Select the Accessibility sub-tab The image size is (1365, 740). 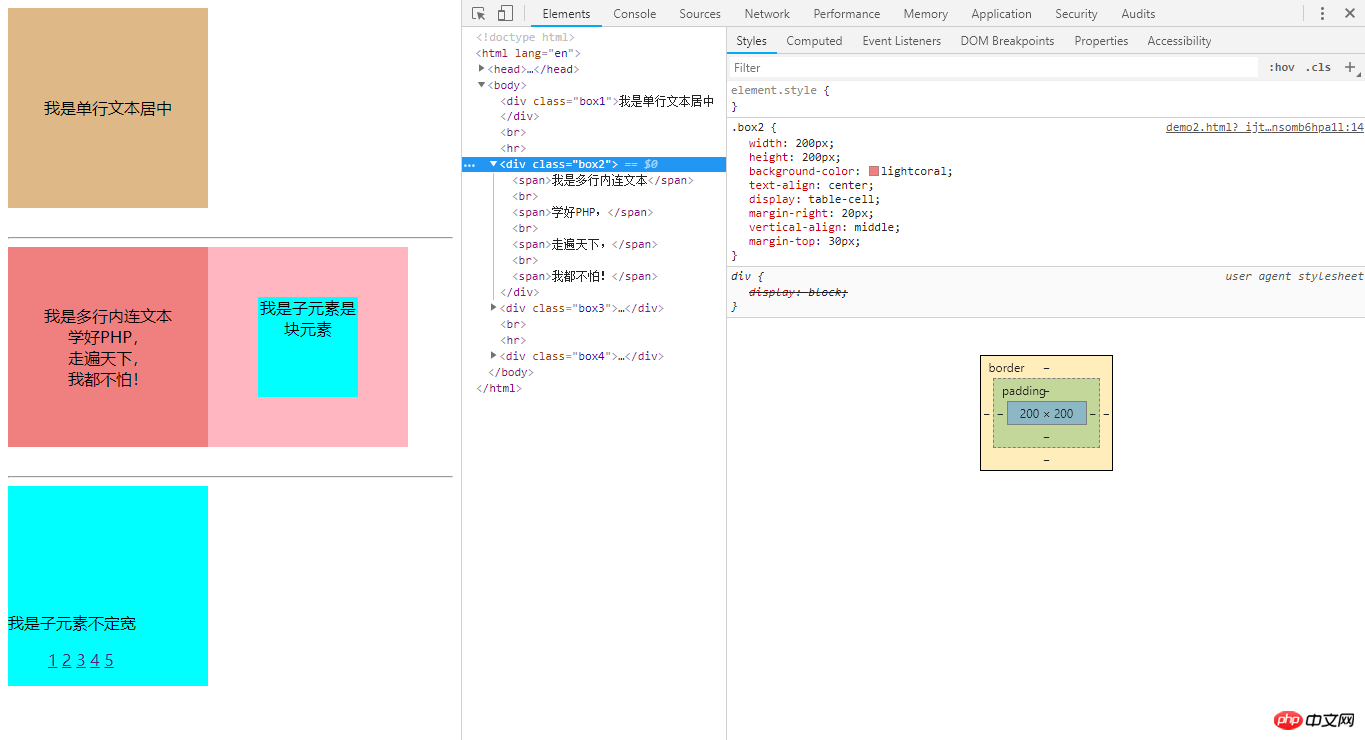click(x=1179, y=41)
